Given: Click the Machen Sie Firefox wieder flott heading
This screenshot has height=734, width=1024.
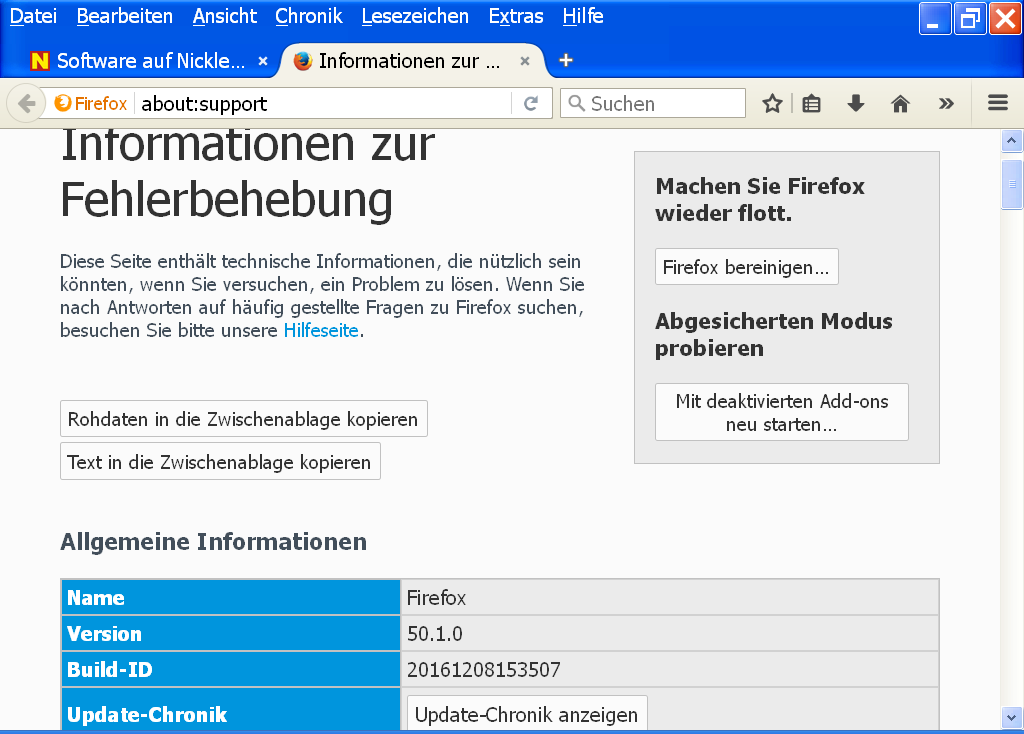Looking at the screenshot, I should coord(760,199).
